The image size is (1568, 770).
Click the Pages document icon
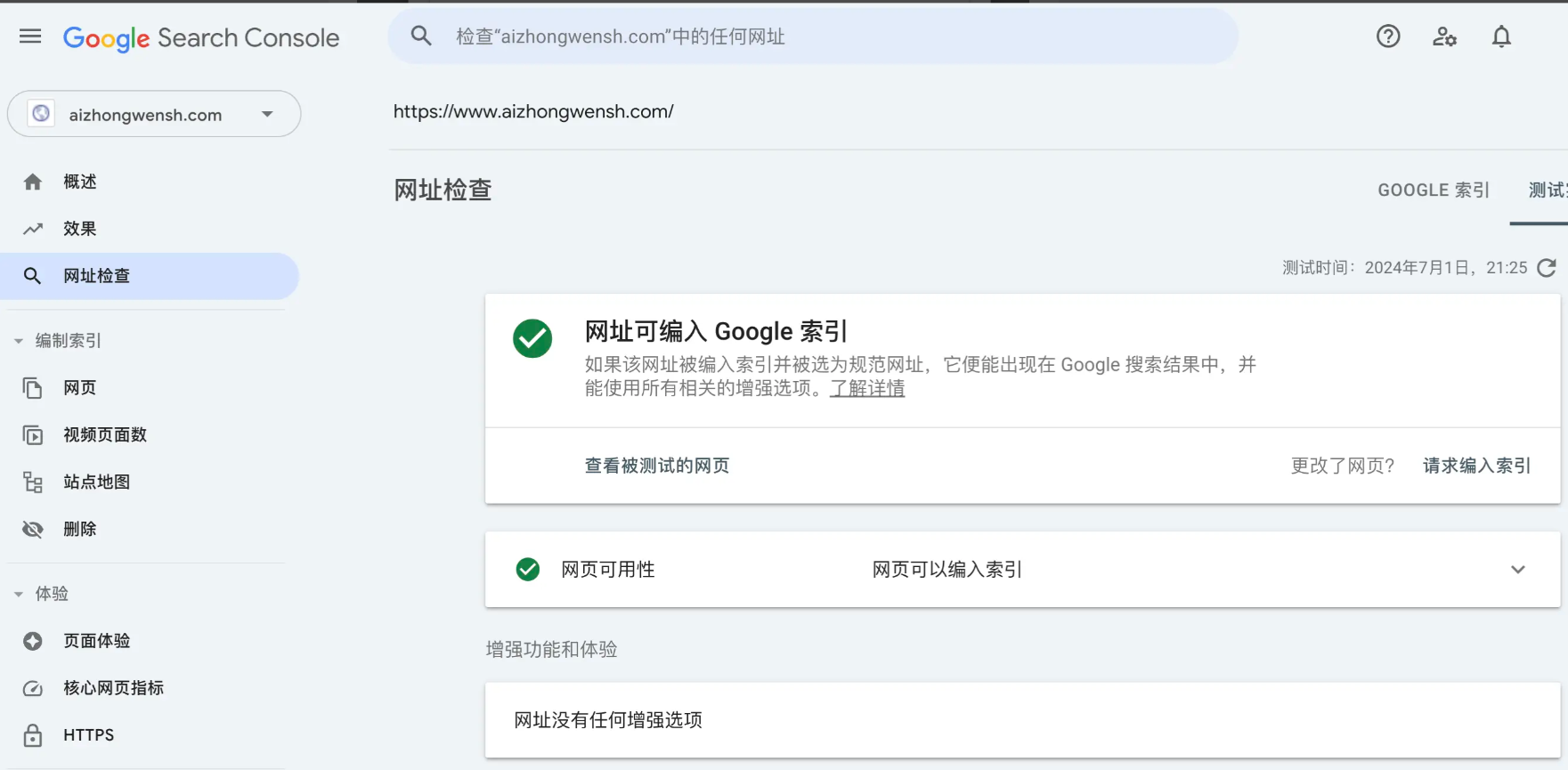tap(33, 388)
